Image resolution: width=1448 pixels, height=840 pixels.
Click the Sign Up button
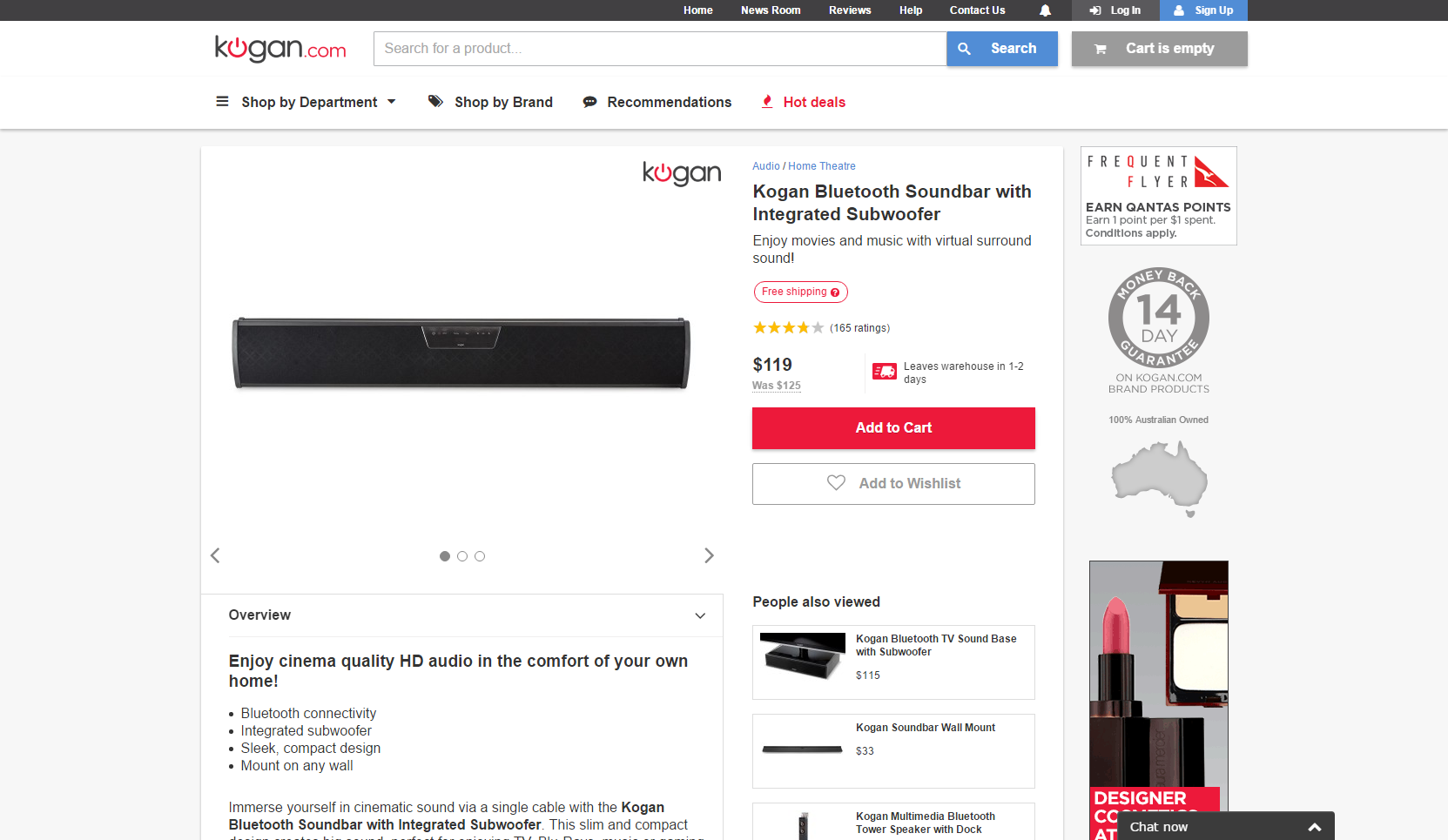point(1204,10)
